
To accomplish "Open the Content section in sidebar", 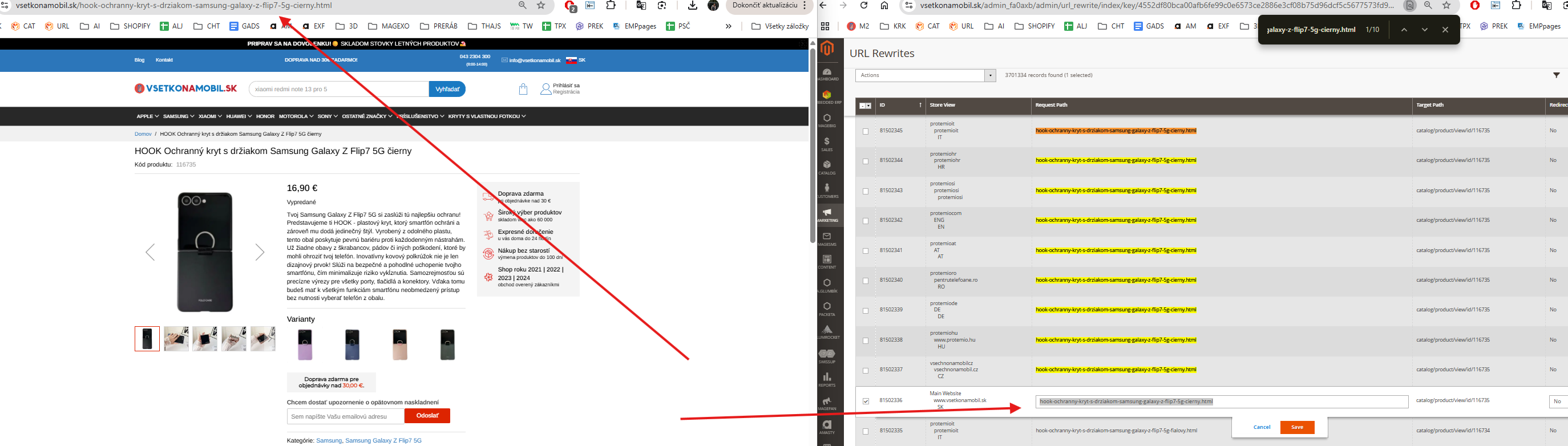I will coord(827,262).
